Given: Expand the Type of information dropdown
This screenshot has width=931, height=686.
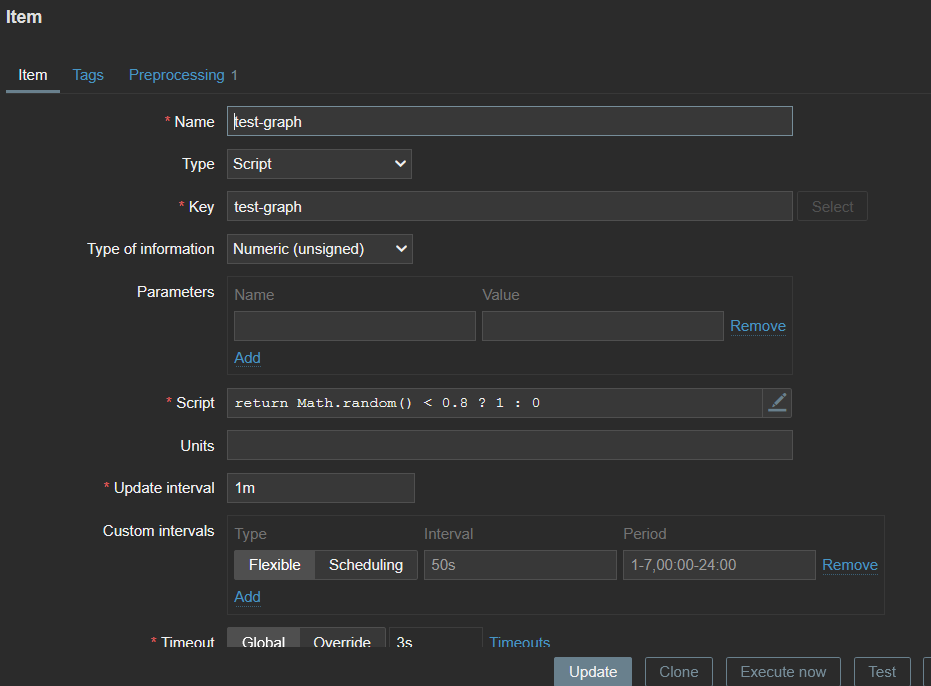Looking at the screenshot, I should pos(319,249).
